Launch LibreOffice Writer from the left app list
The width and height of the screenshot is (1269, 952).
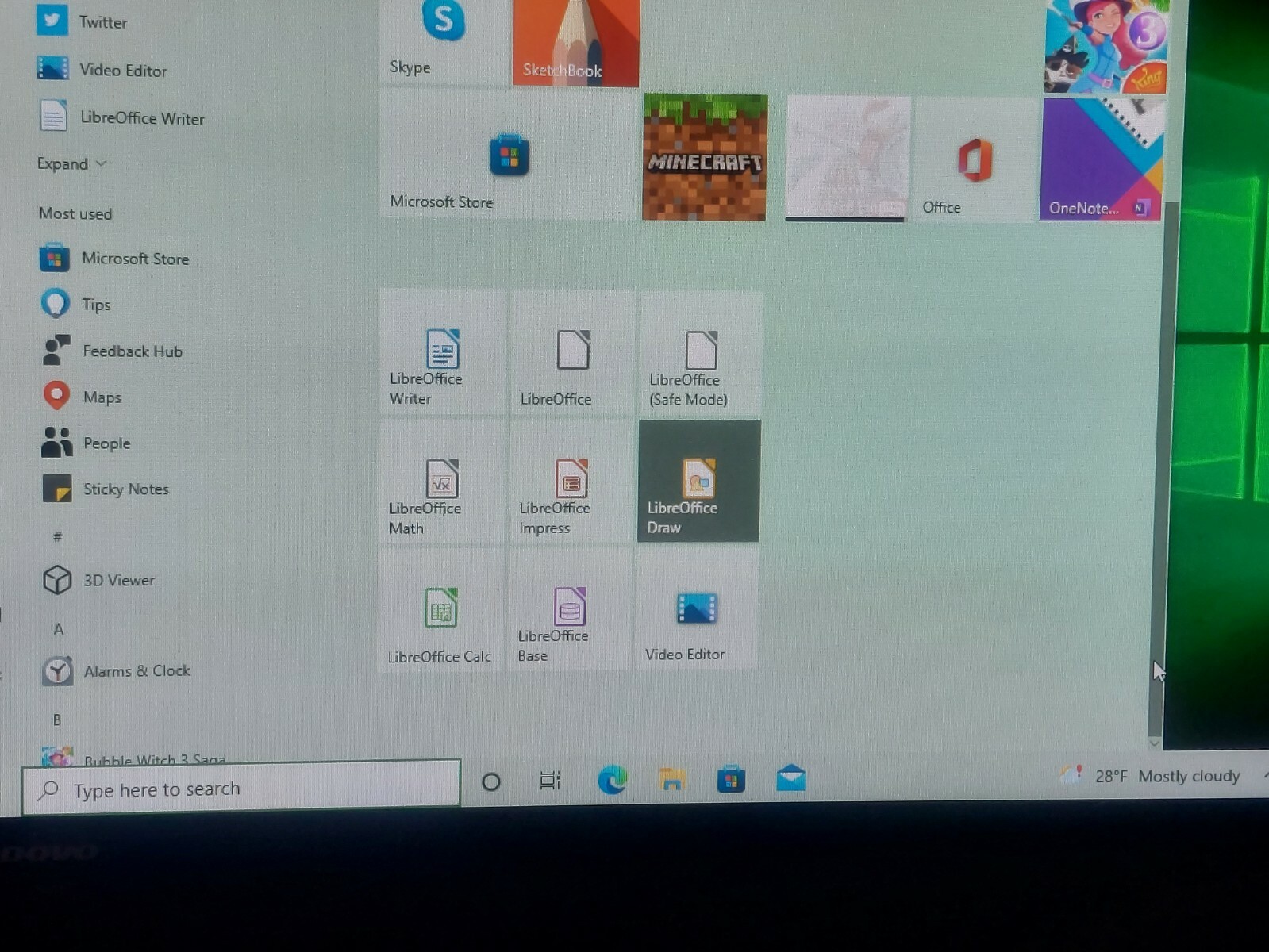(121, 117)
